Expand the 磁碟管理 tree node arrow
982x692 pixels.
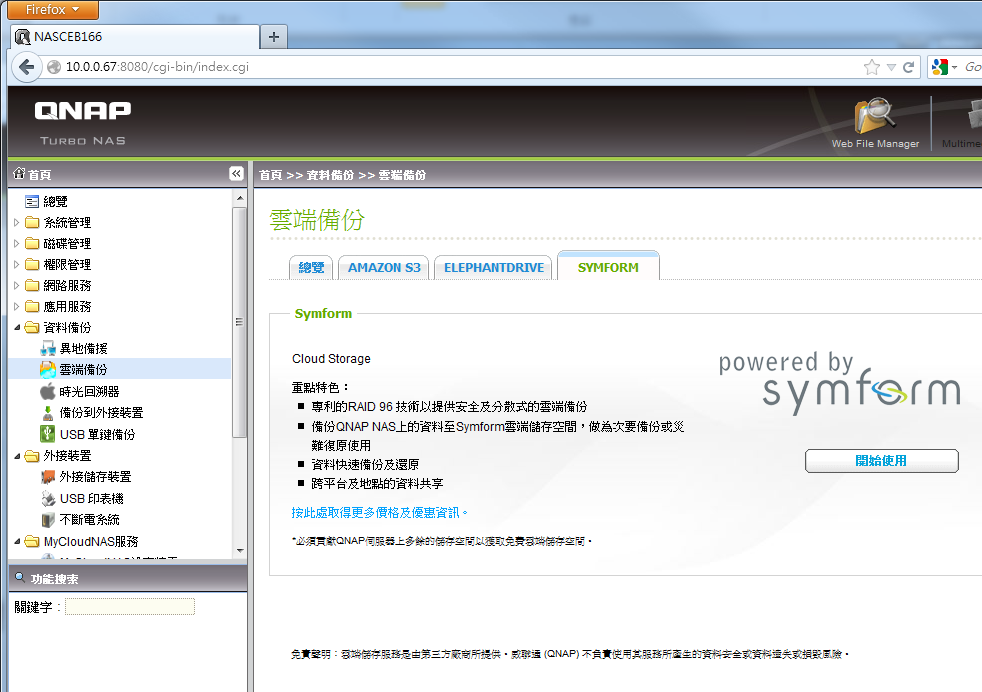16,244
